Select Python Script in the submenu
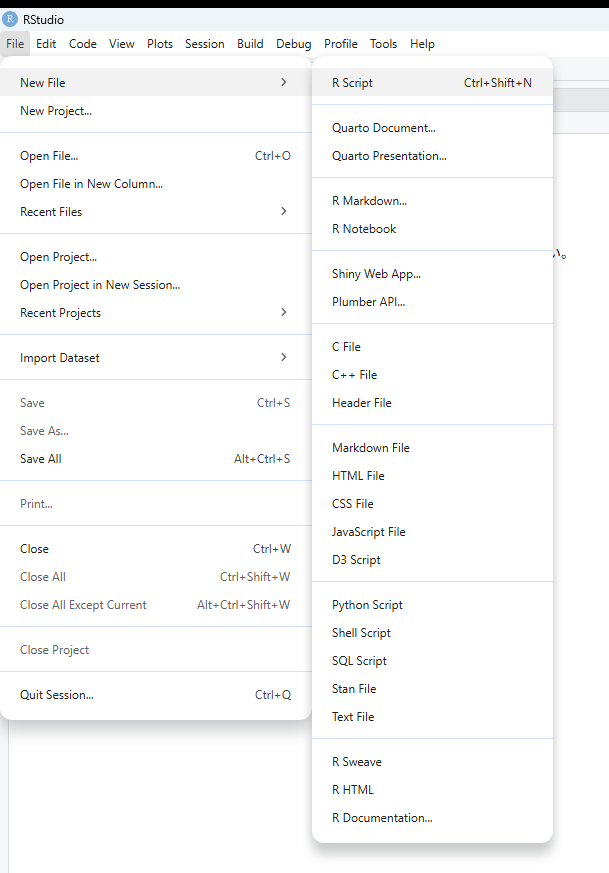The height and width of the screenshot is (873, 609). pos(367,605)
